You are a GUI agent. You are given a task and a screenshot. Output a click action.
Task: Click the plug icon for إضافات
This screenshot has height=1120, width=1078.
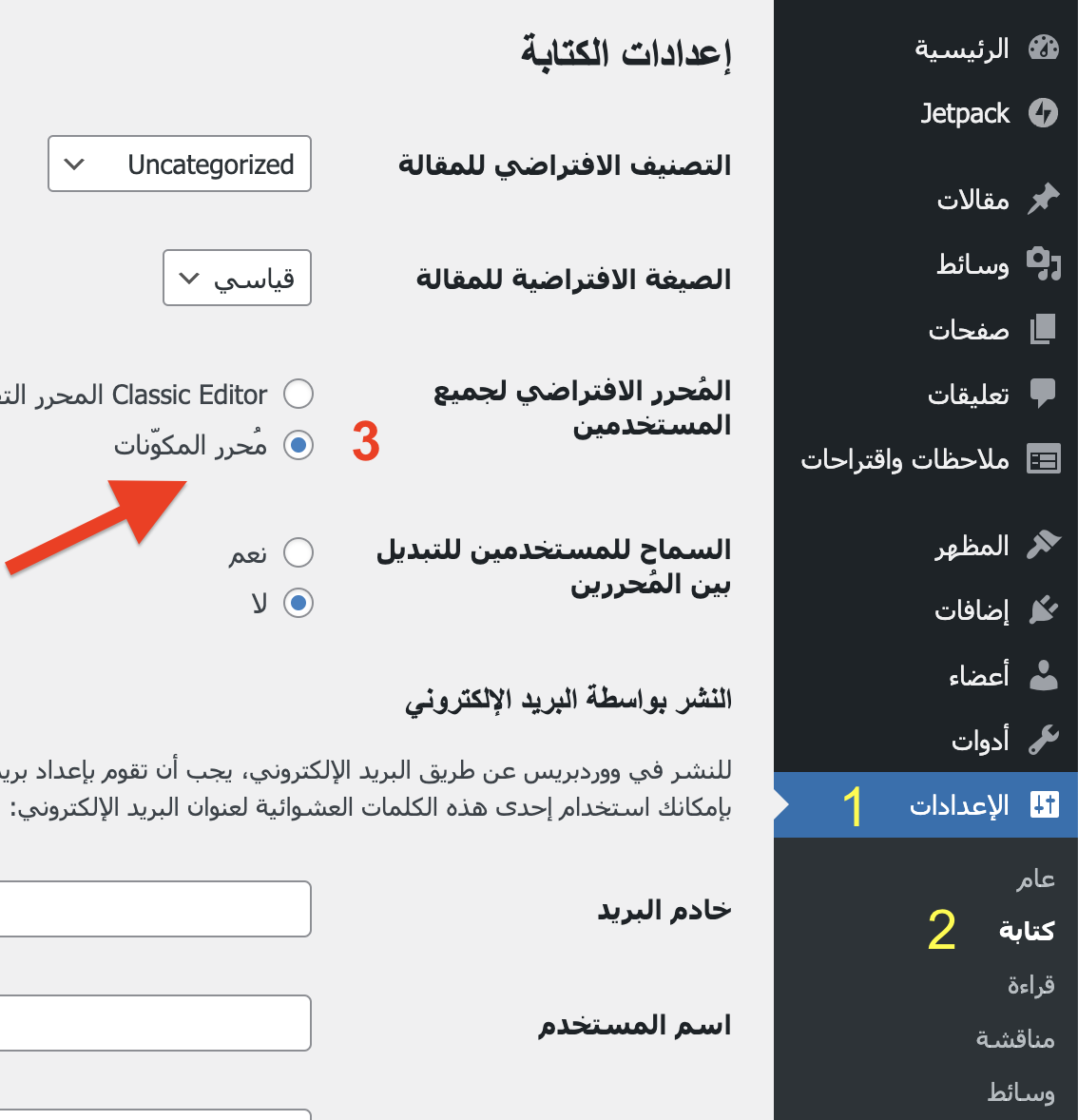(x=1043, y=610)
